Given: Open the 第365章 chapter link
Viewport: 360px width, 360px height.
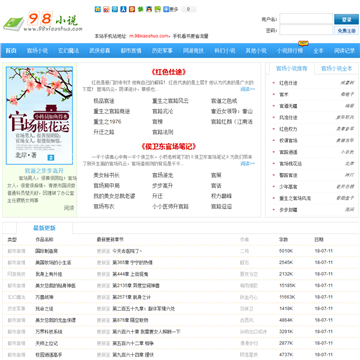Looking at the screenshot, I should pyautogui.click(x=132, y=263).
